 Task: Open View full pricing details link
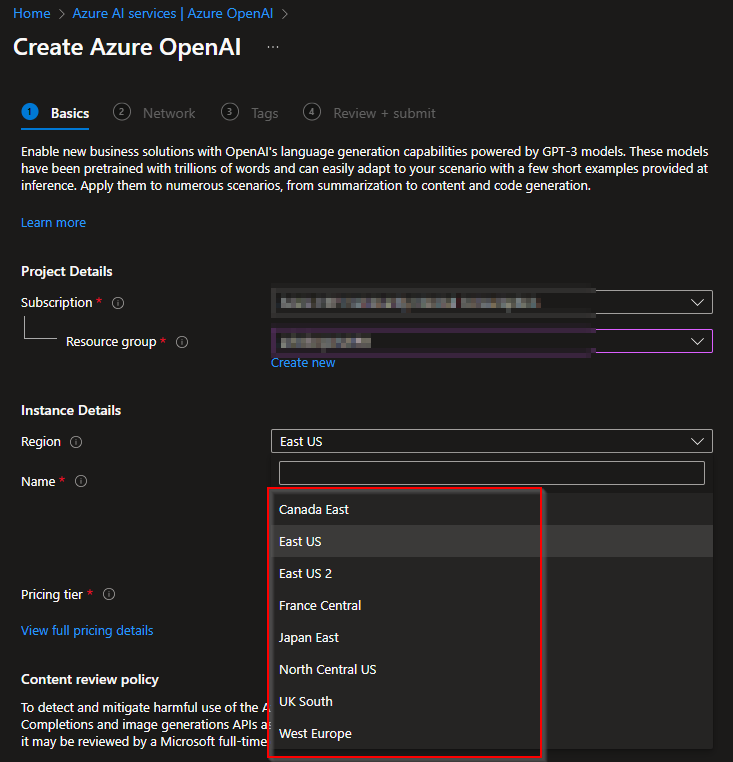point(87,630)
